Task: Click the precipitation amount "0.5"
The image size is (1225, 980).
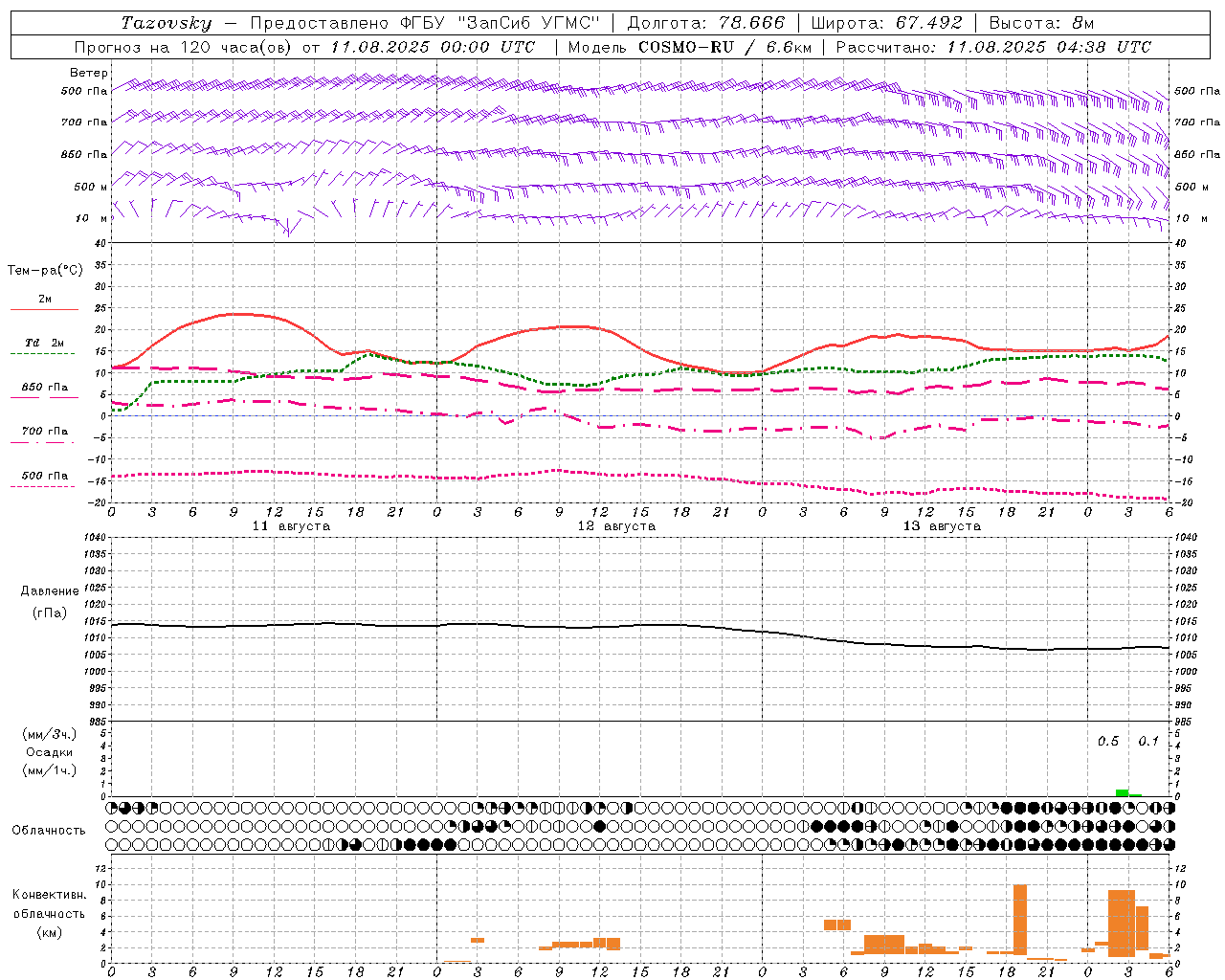Action: click(1107, 741)
